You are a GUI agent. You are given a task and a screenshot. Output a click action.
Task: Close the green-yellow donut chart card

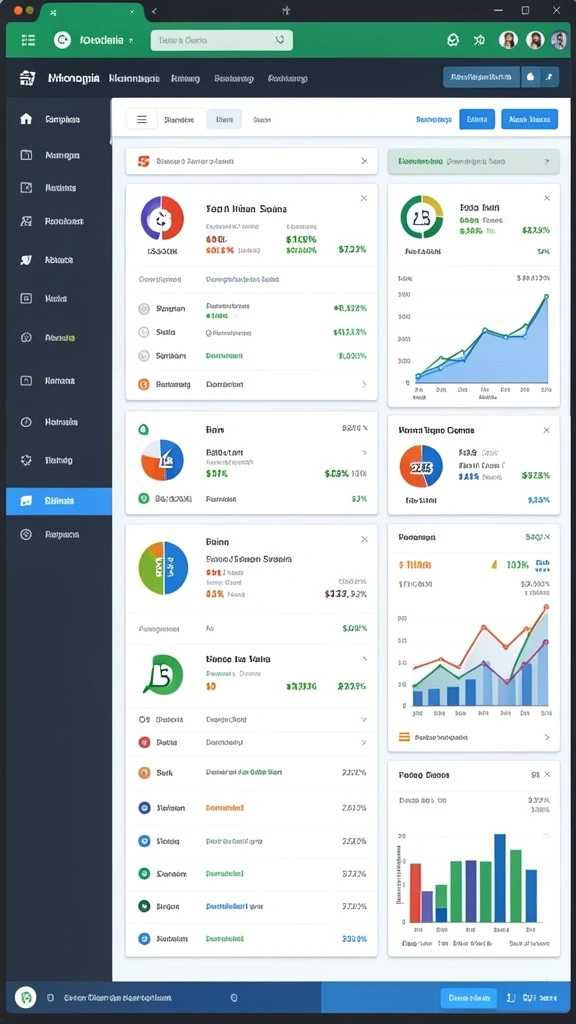(x=547, y=197)
